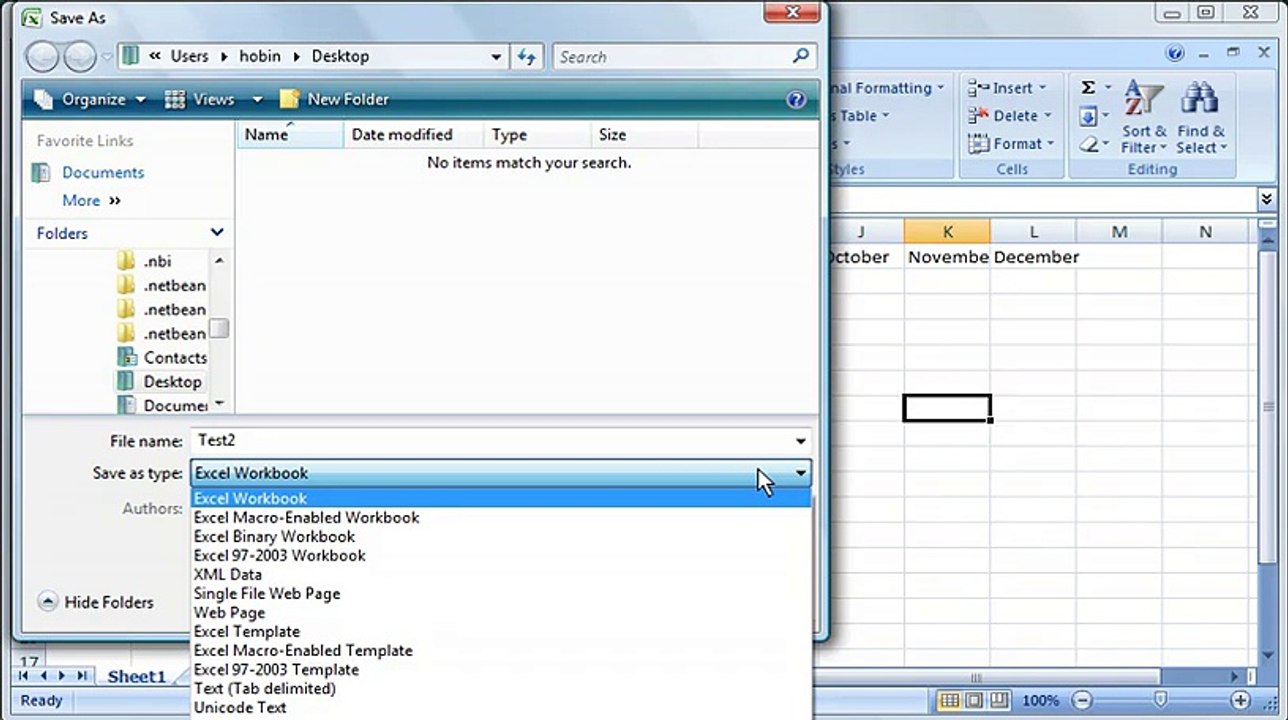Click the Documents favorite link
The image size is (1288, 720).
(103, 172)
